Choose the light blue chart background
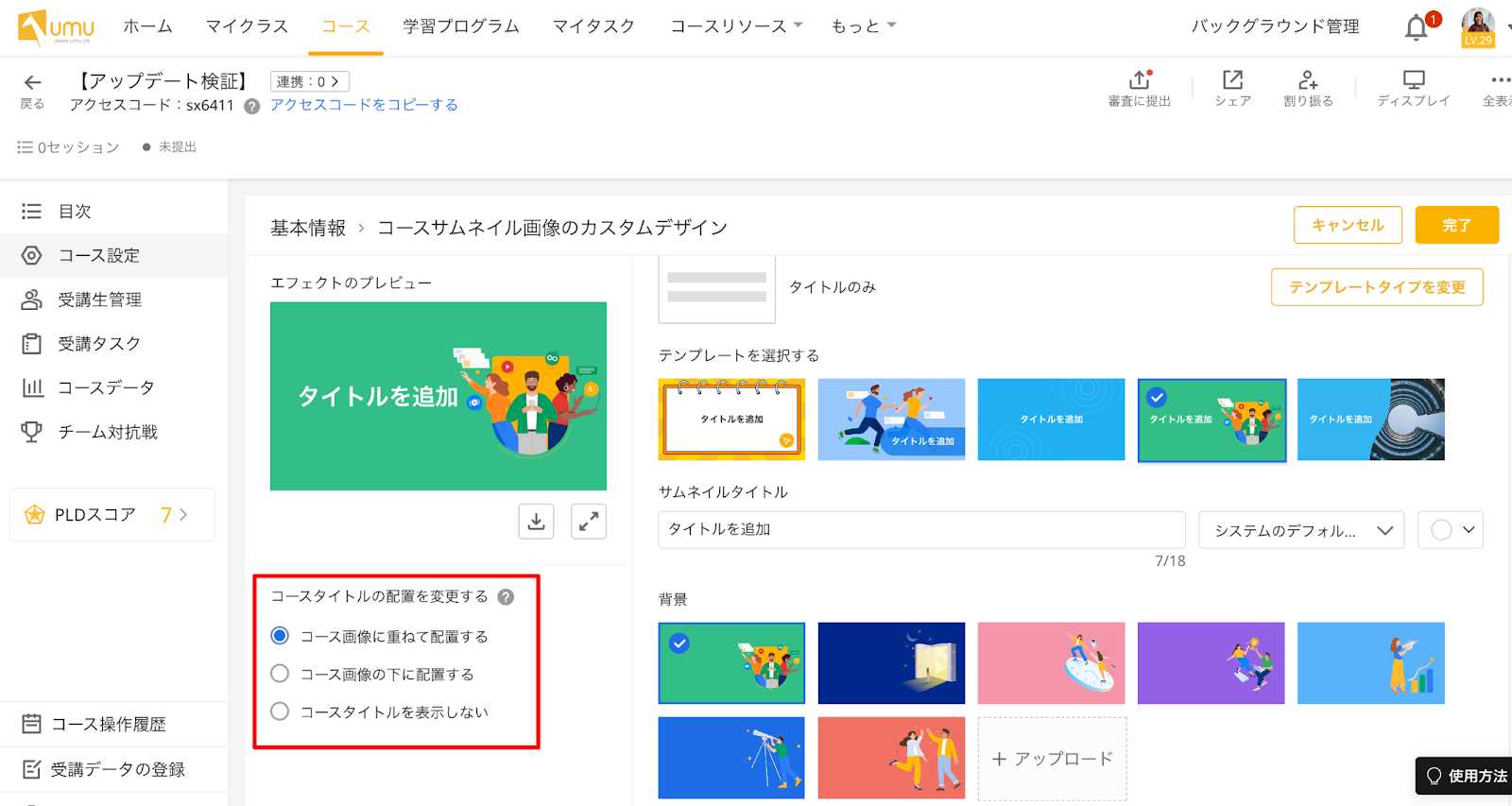This screenshot has width=1512, height=806. [1371, 663]
